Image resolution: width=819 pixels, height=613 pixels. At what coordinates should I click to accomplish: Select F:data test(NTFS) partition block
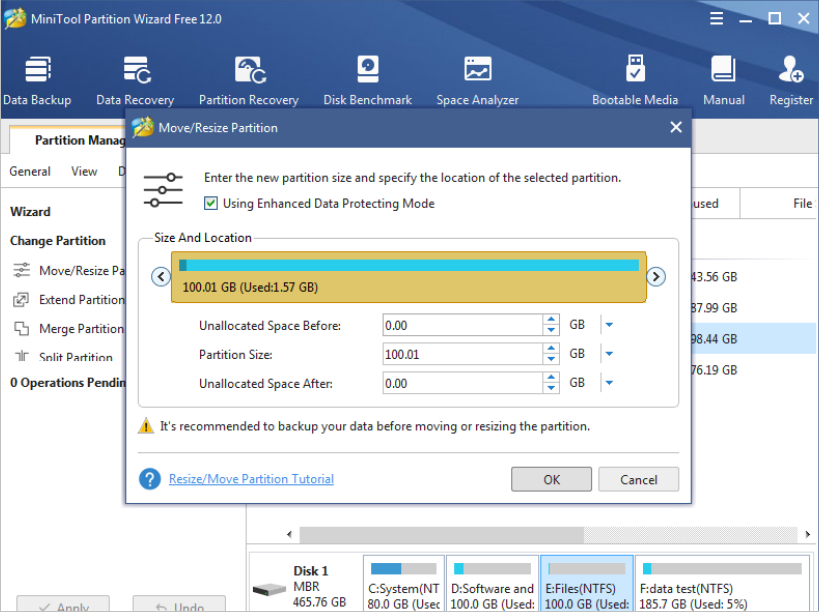tap(722, 583)
